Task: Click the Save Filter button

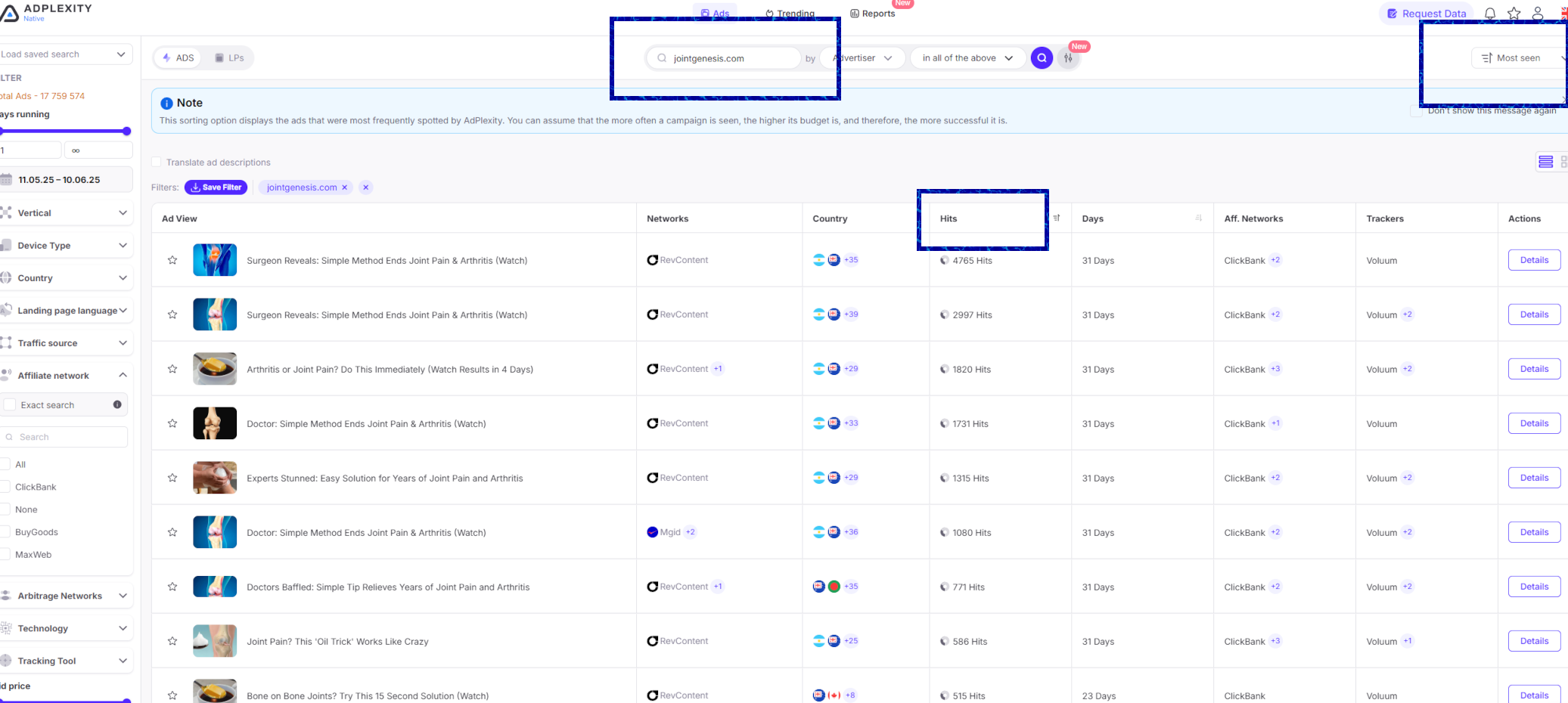Action: point(216,187)
